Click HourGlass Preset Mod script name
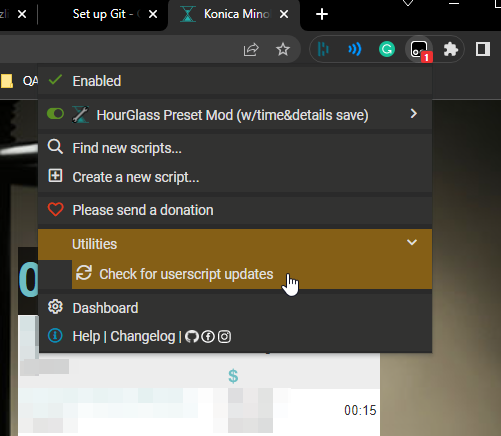This screenshot has height=436, width=501. (x=232, y=115)
